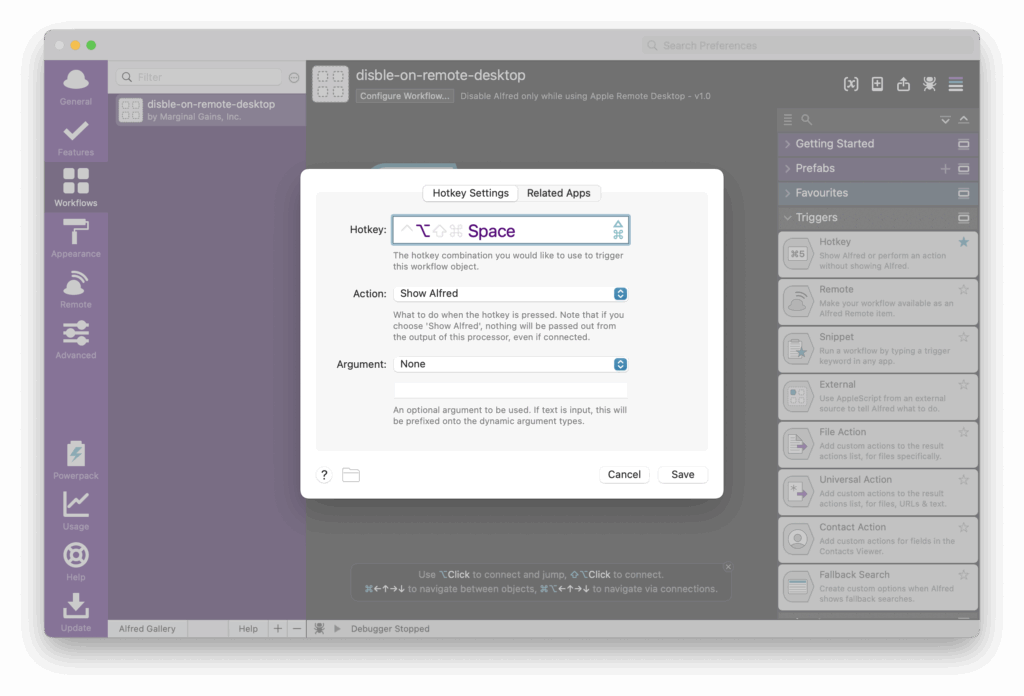The height and width of the screenshot is (696, 1024).
Task: Open the Usage statistics icon
Action: (x=76, y=509)
